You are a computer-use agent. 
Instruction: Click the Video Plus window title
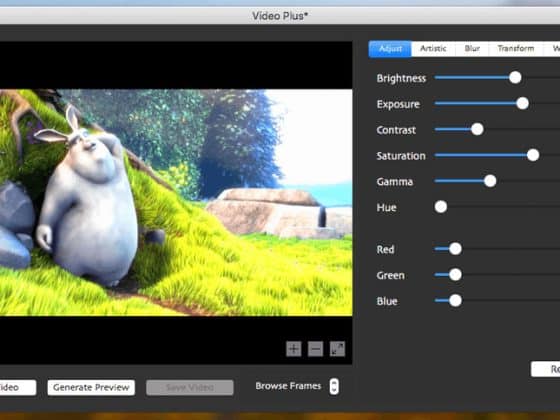pos(280,16)
